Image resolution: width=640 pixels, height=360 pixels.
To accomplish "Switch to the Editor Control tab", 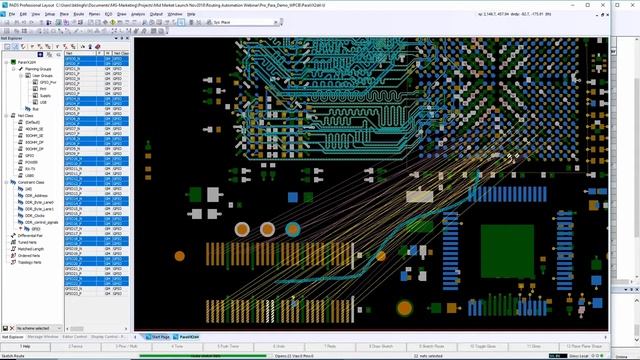I will (75, 337).
